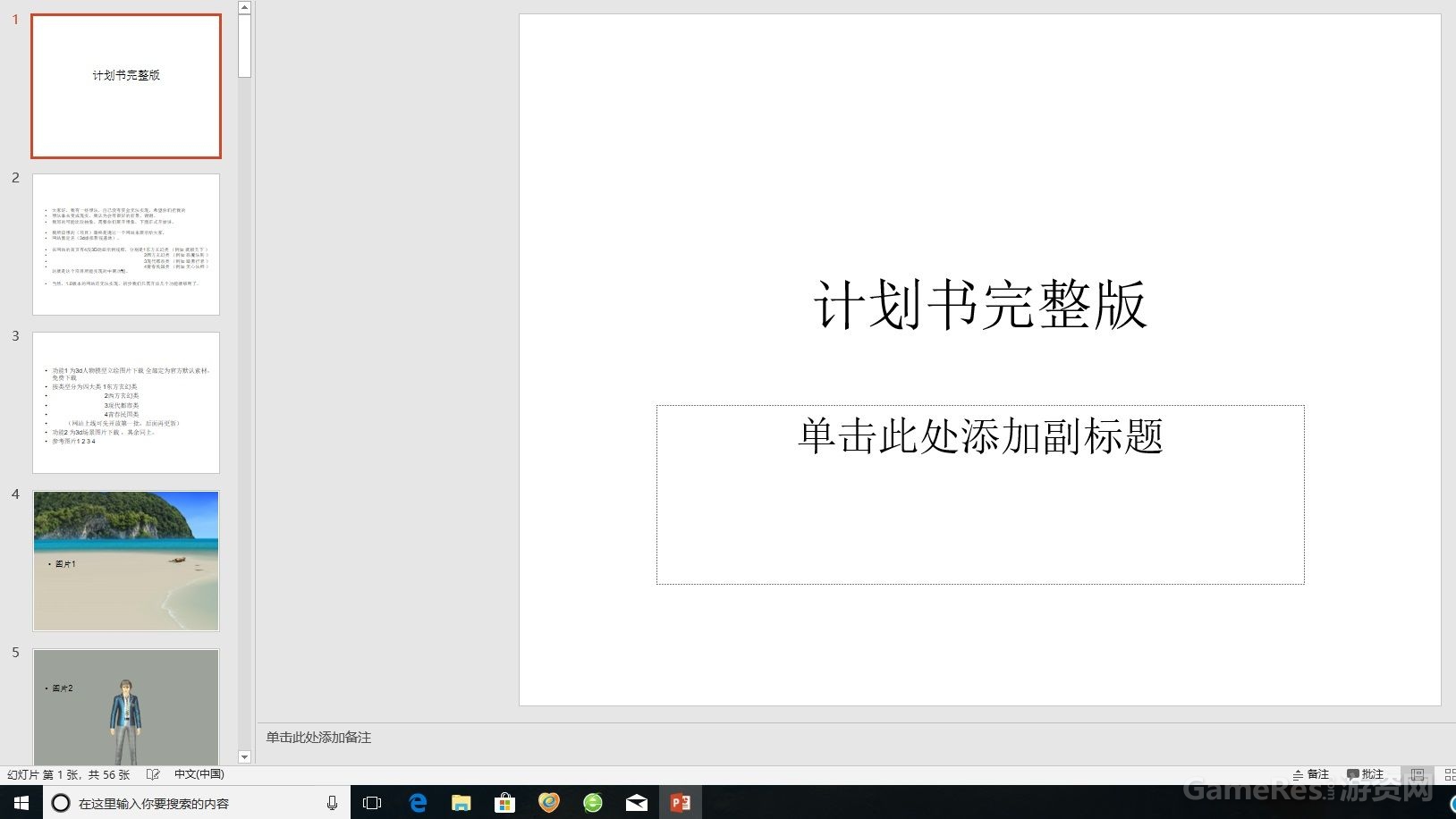1456x819 pixels.
Task: Switch to Normal view icon in status bar
Action: coord(1418,774)
